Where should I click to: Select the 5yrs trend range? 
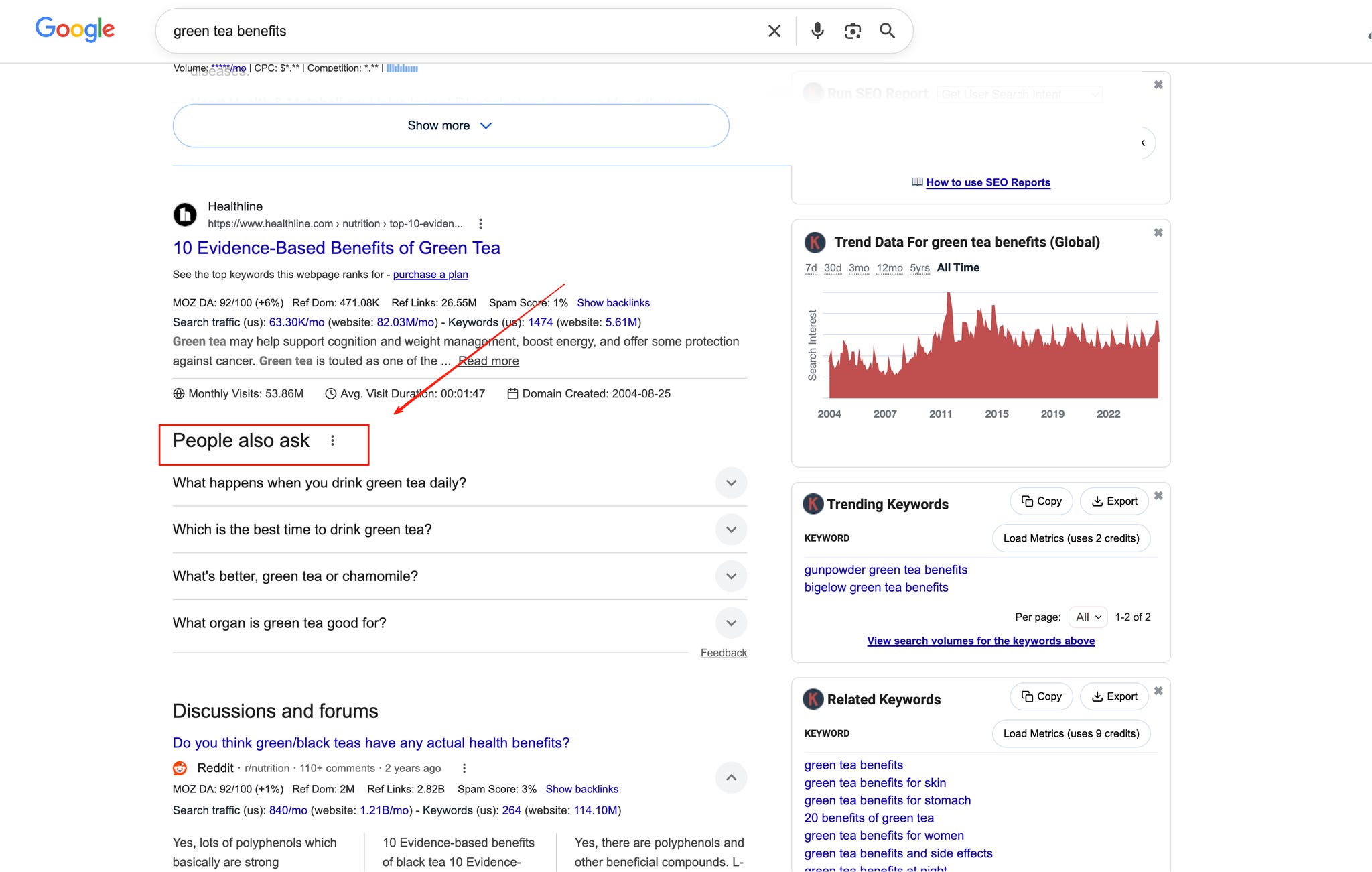click(919, 268)
